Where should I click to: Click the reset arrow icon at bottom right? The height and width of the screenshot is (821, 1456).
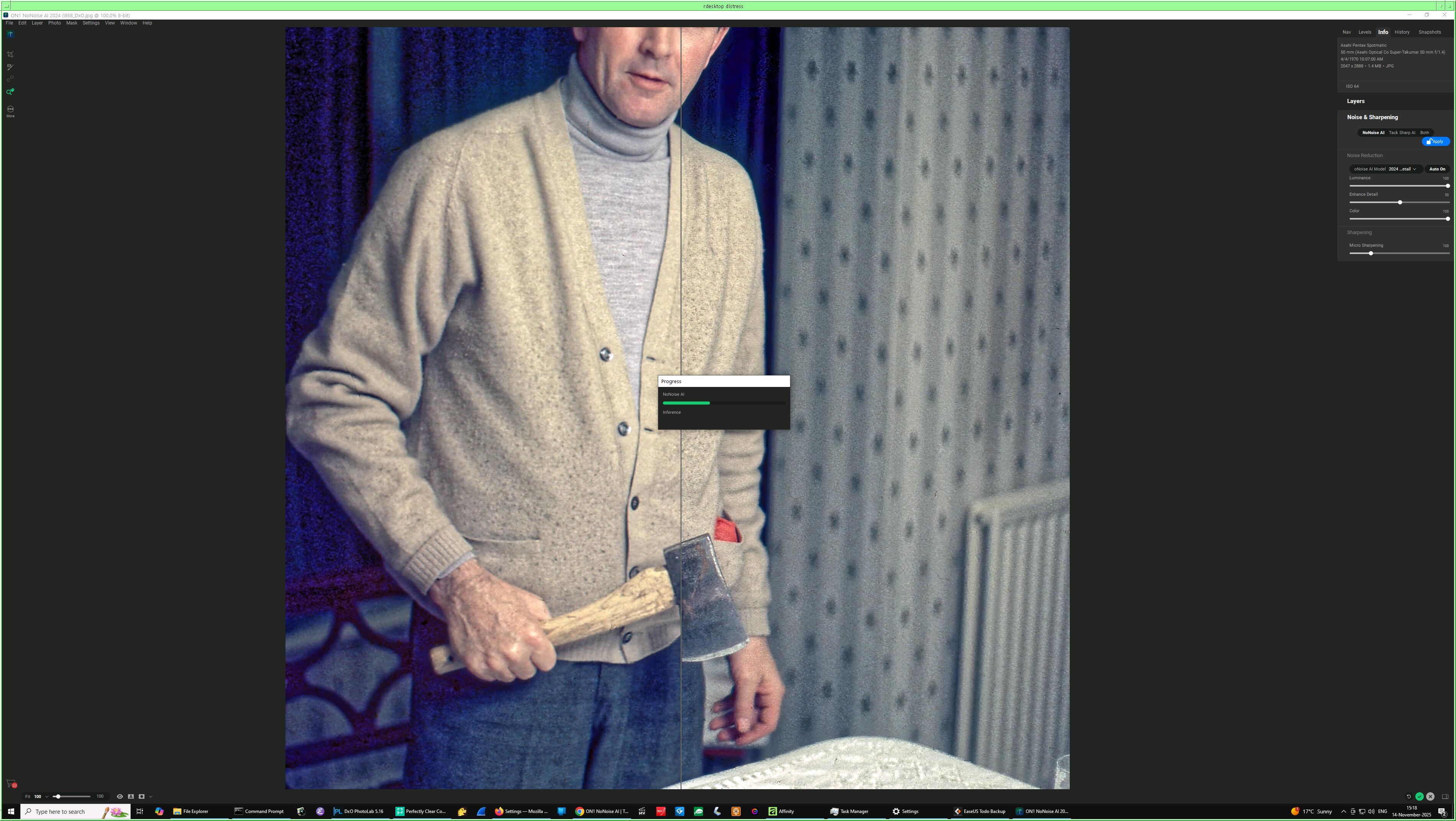1408,797
